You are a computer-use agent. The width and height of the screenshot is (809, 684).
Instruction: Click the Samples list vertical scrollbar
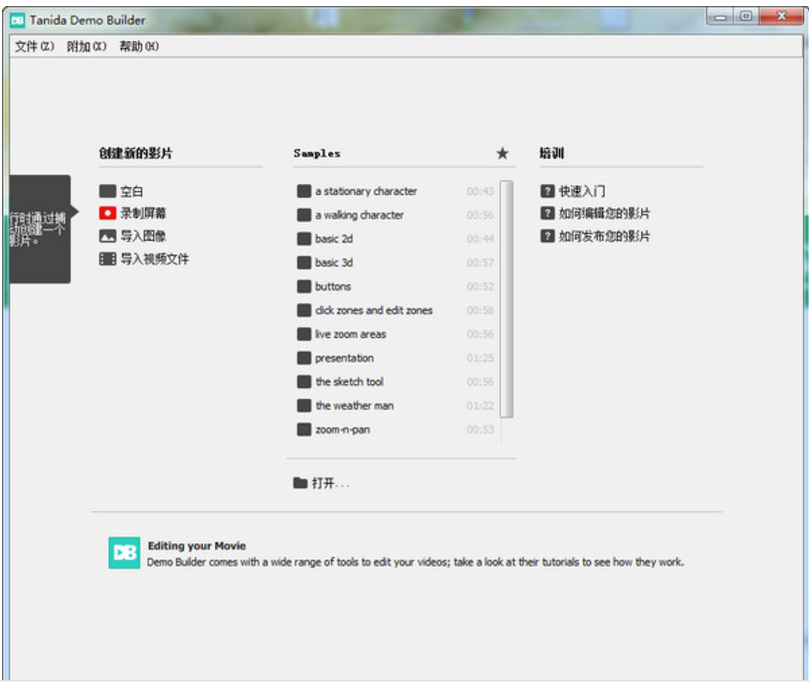[507, 300]
